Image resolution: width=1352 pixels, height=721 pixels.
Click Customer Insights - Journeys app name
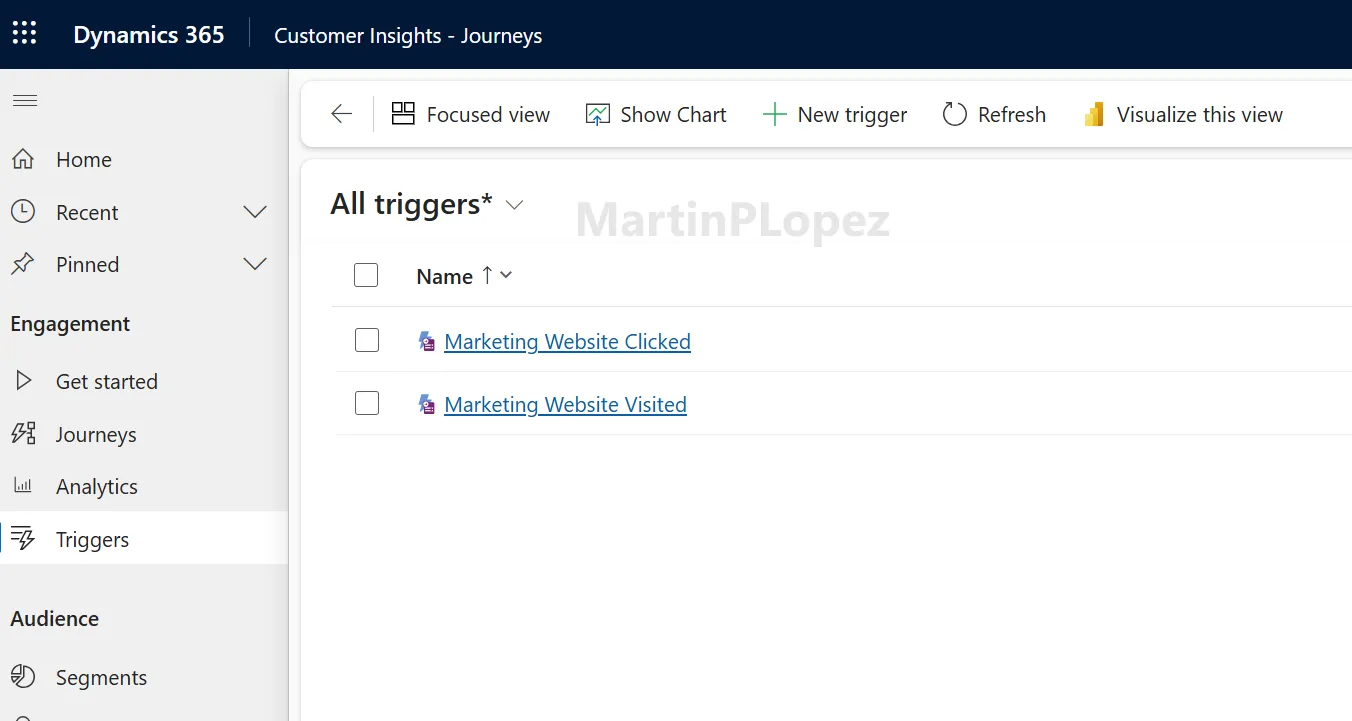[408, 36]
